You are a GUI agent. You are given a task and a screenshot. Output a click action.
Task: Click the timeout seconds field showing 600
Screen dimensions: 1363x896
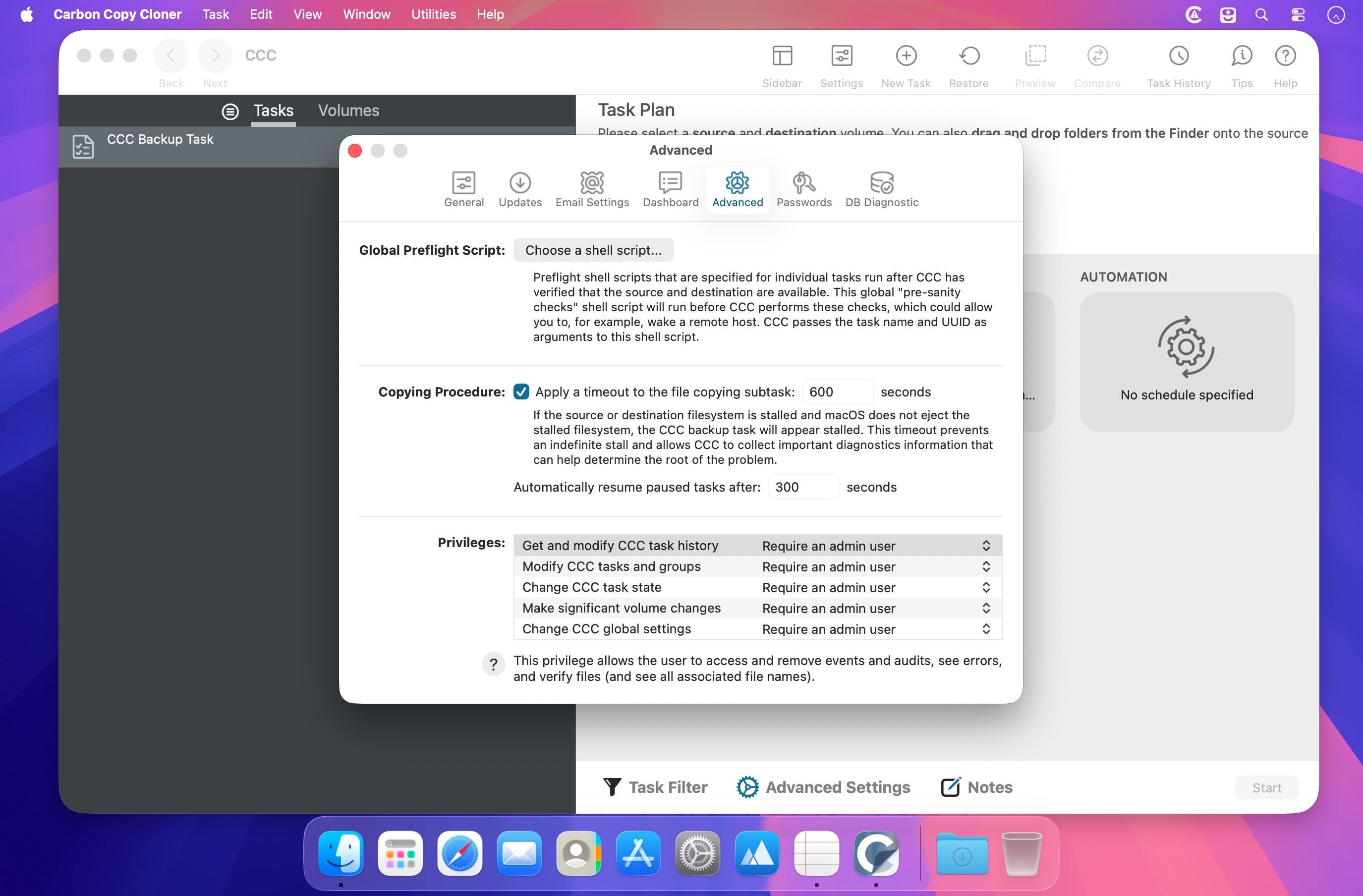[x=837, y=392]
